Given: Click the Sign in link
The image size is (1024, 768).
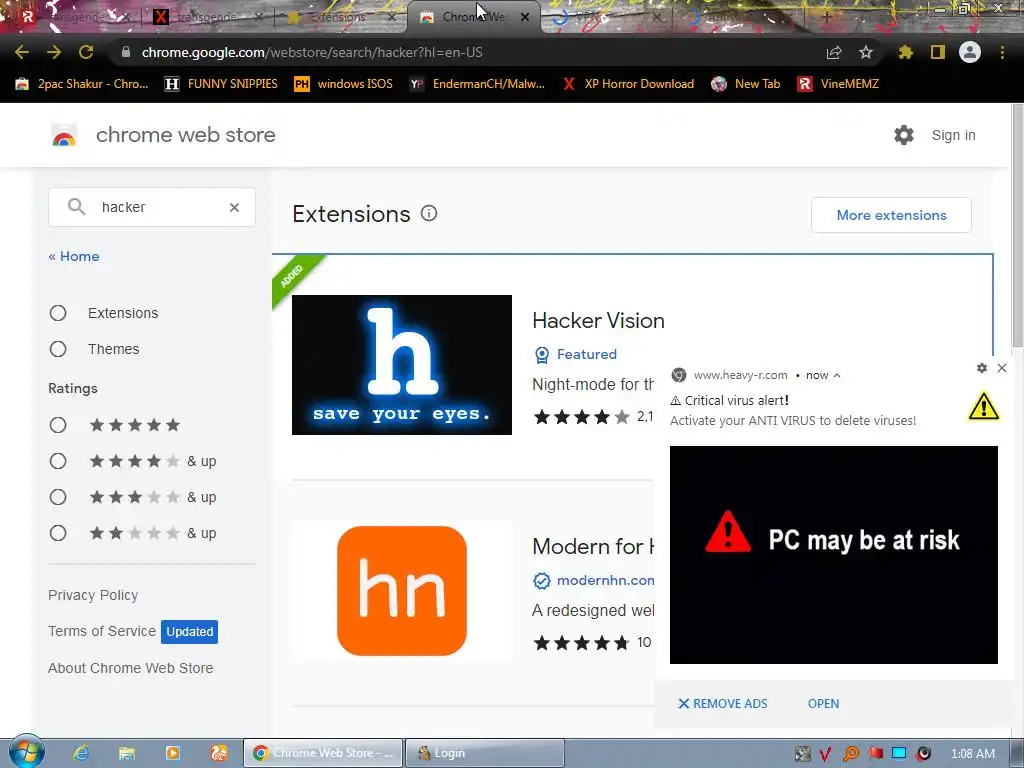Looking at the screenshot, I should 953,135.
